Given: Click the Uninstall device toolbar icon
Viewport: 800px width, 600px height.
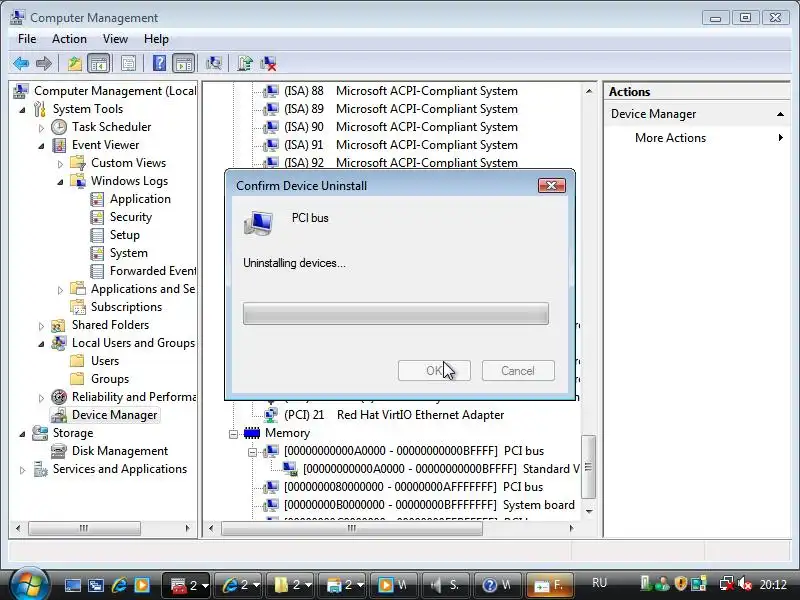Looking at the screenshot, I should 268,64.
